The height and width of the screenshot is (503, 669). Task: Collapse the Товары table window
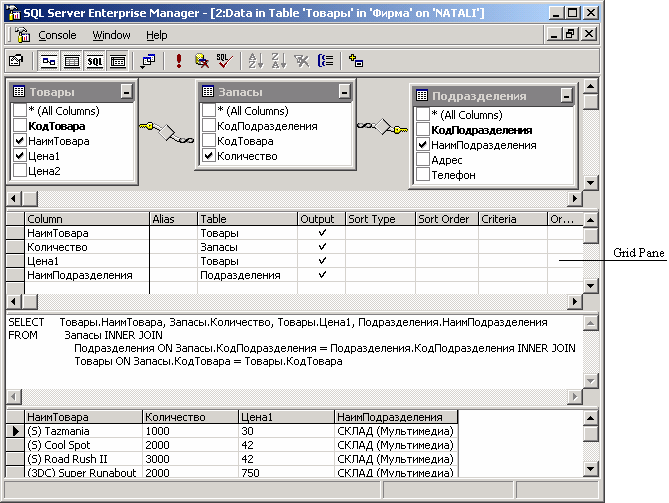[x=126, y=91]
